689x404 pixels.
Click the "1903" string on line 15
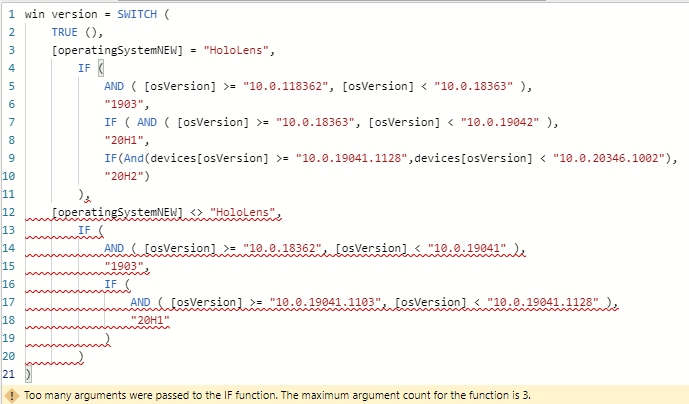click(124, 267)
